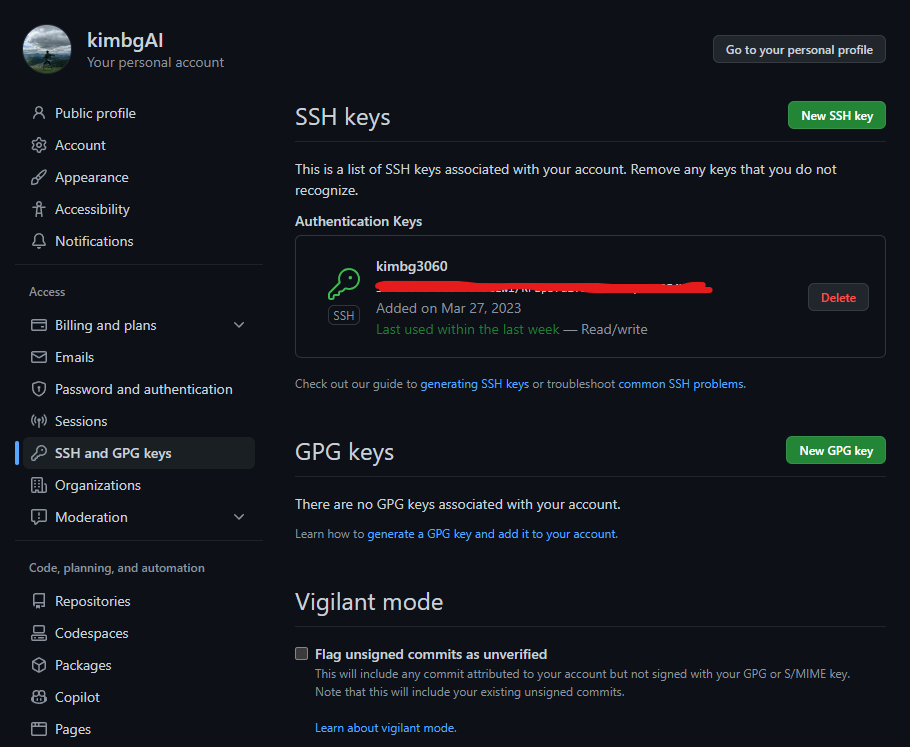This screenshot has width=910, height=747.
Task: Click the Notifications bell icon
Action: pyautogui.click(x=39, y=241)
